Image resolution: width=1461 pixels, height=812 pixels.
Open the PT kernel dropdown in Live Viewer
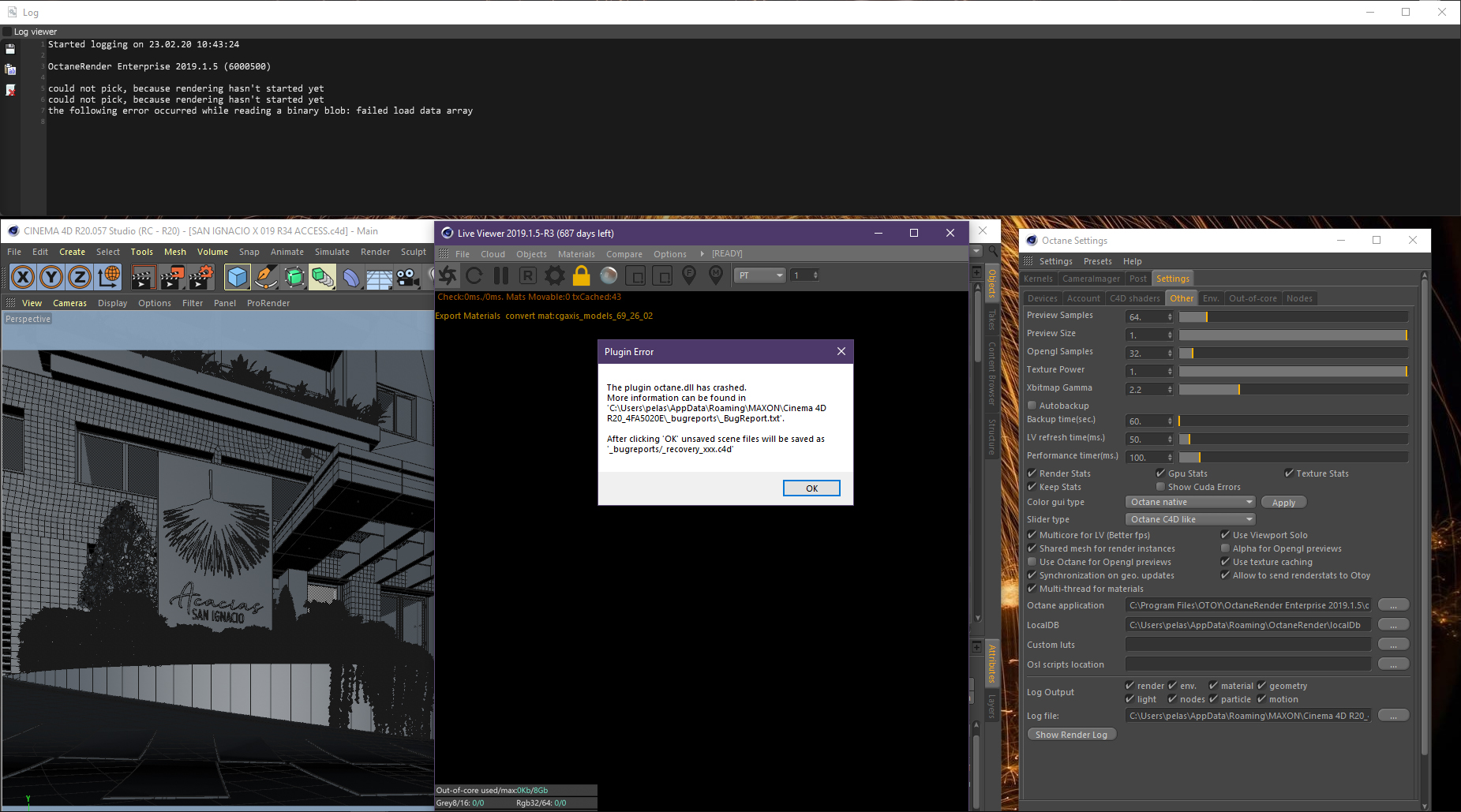760,275
